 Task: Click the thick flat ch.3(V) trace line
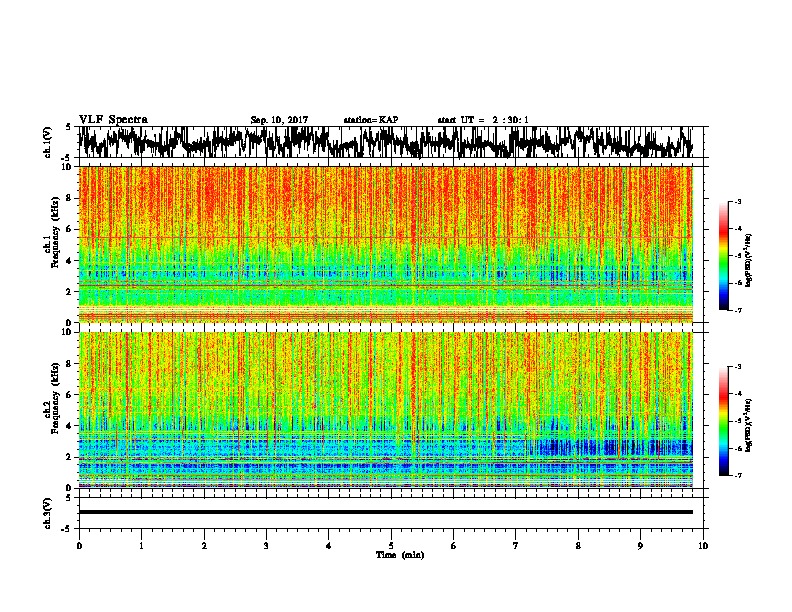pos(385,512)
